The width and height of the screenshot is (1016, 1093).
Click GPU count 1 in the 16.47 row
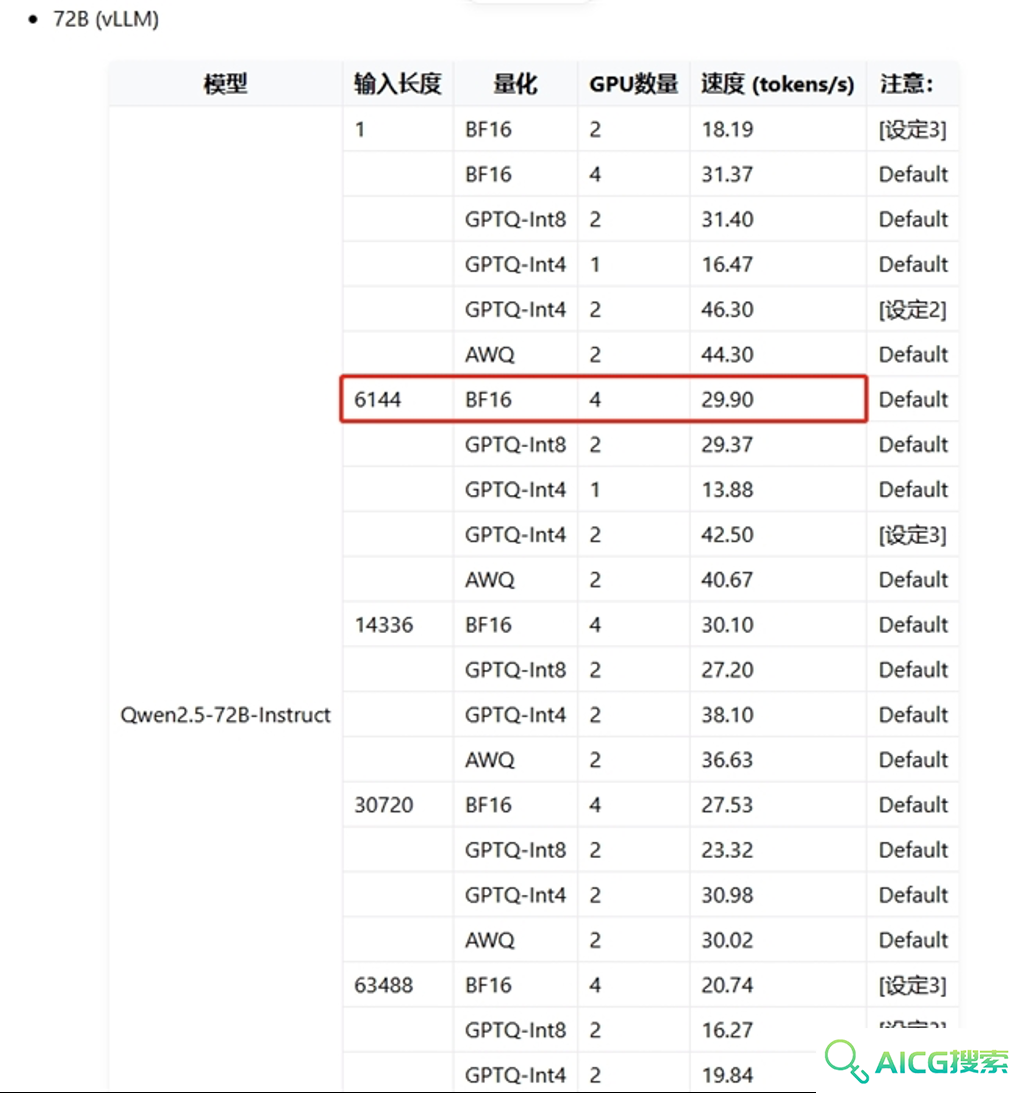pos(594,264)
